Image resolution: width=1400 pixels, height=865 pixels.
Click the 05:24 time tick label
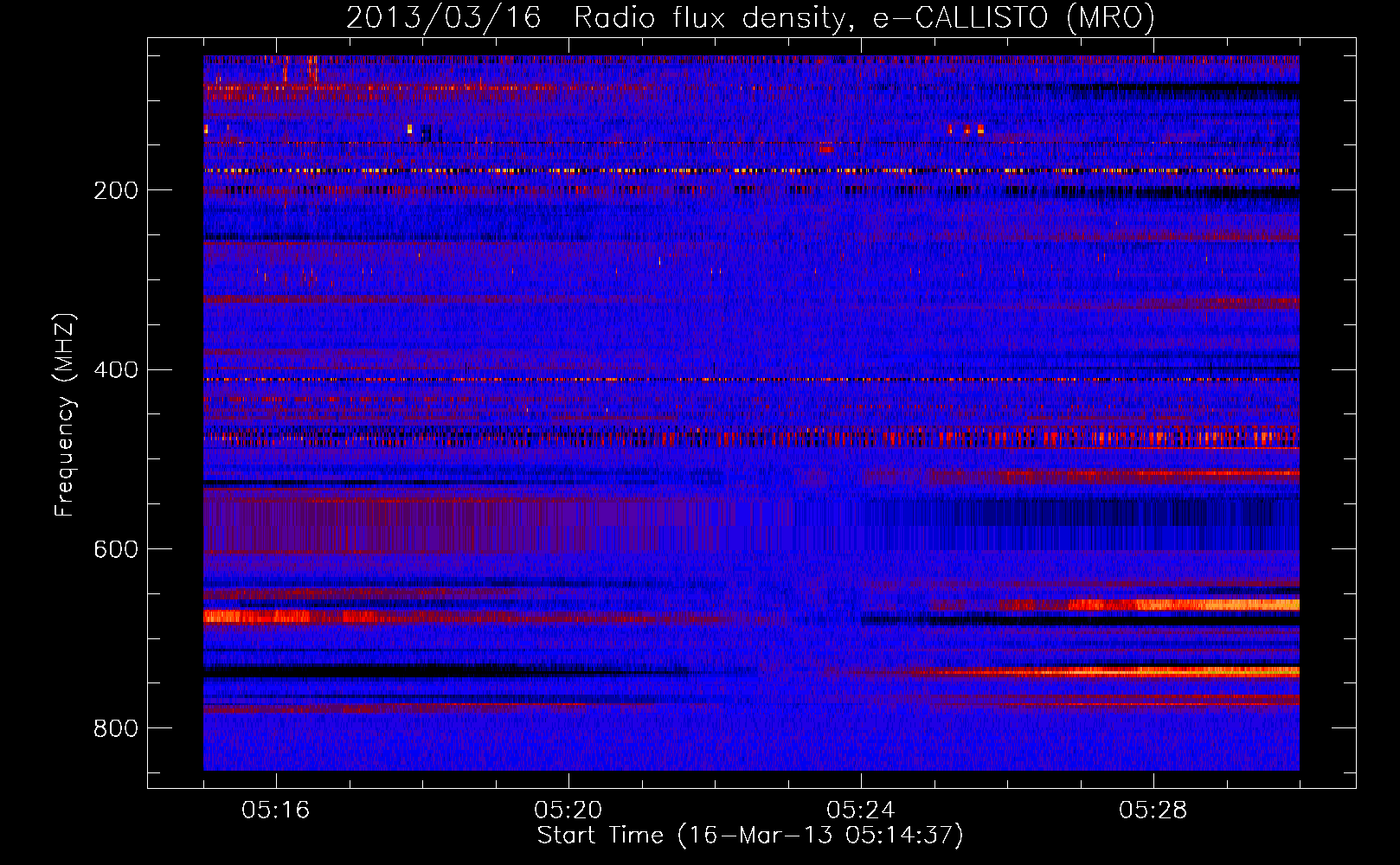click(861, 811)
